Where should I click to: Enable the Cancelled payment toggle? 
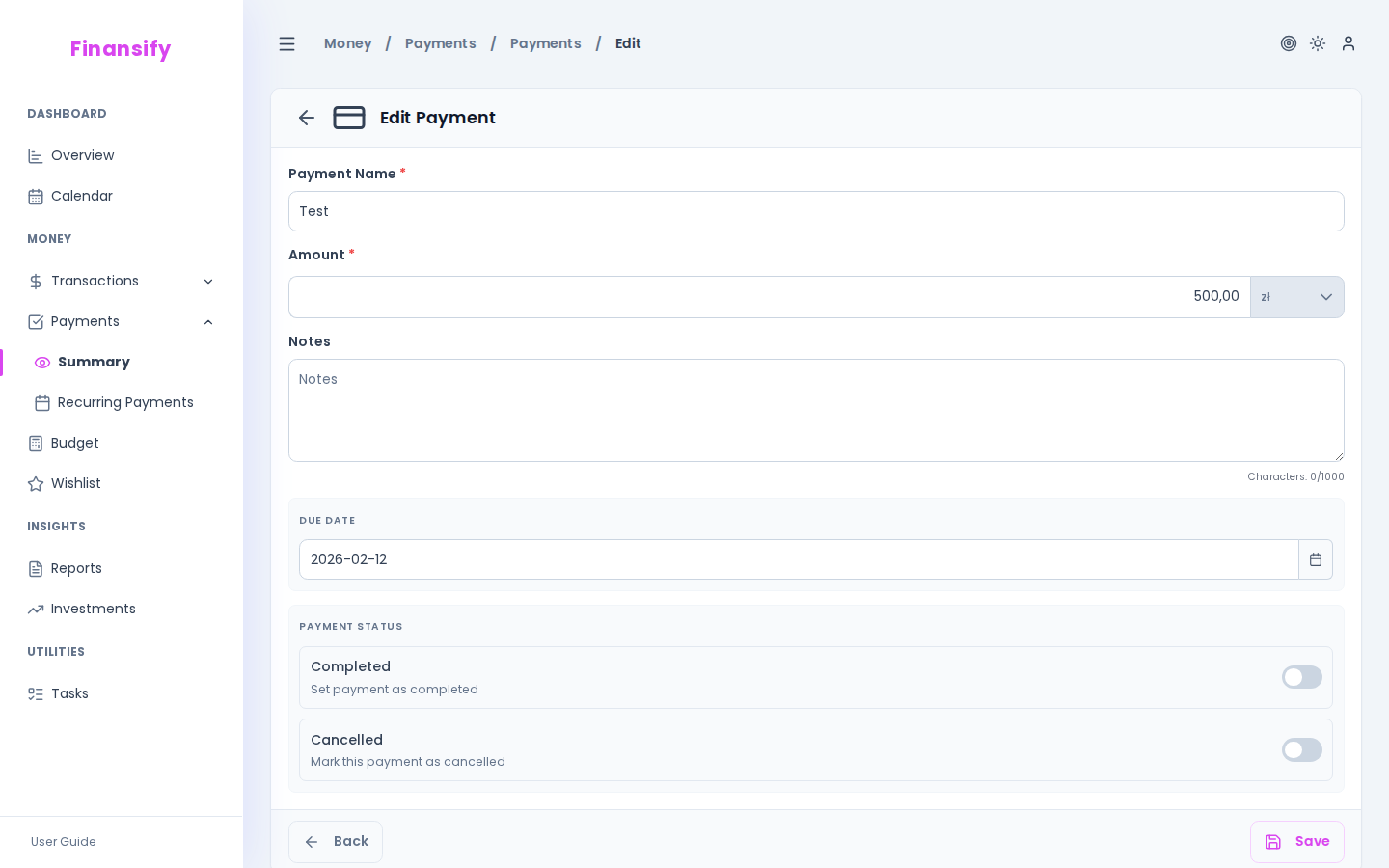click(1302, 750)
